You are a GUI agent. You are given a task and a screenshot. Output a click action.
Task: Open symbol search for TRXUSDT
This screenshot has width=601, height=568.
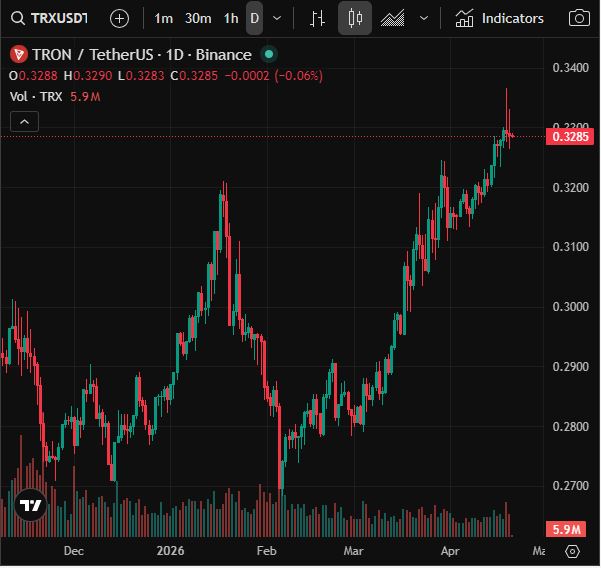pos(49,18)
